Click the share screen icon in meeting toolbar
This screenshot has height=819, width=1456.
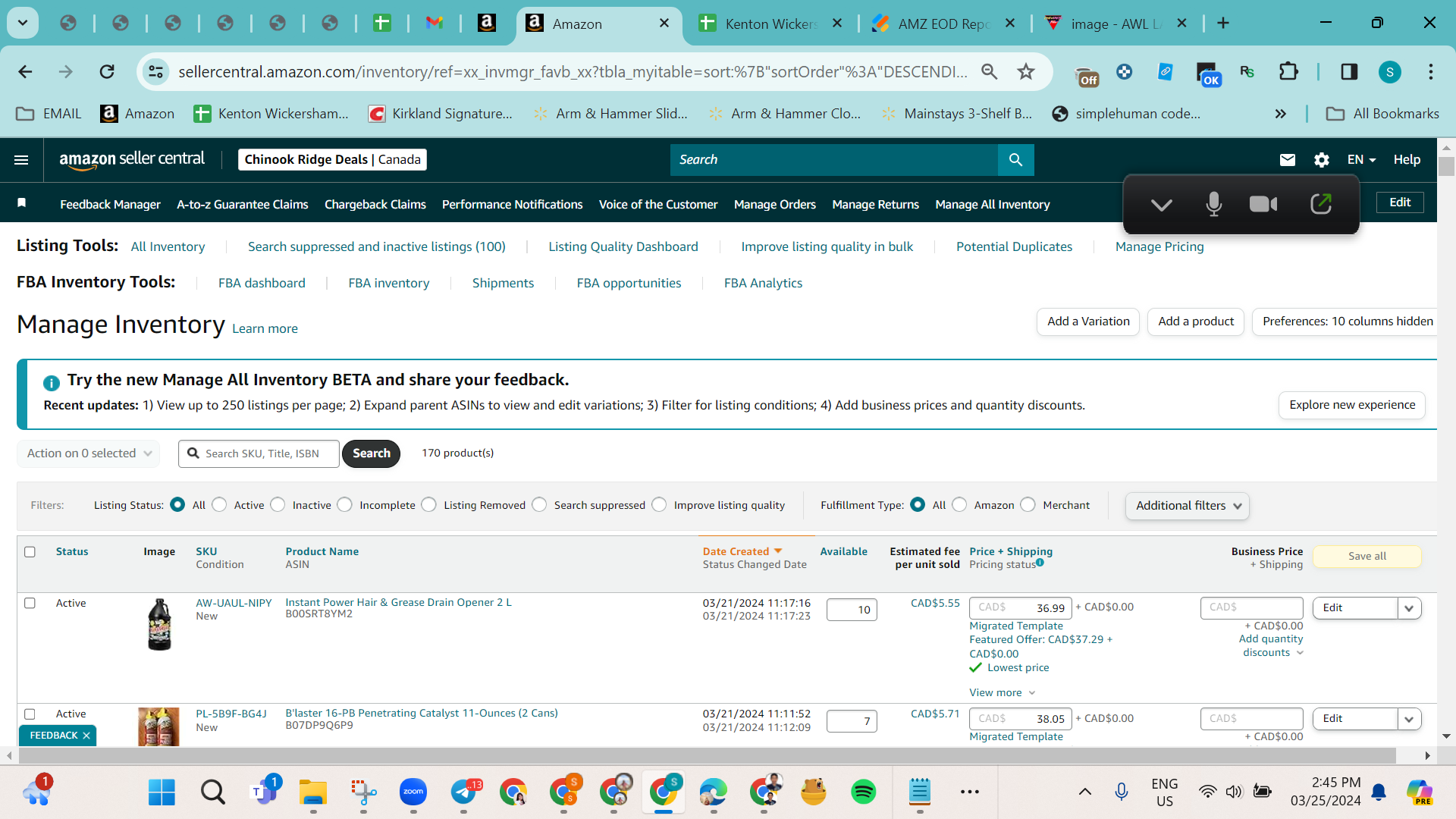pyautogui.click(x=1321, y=204)
